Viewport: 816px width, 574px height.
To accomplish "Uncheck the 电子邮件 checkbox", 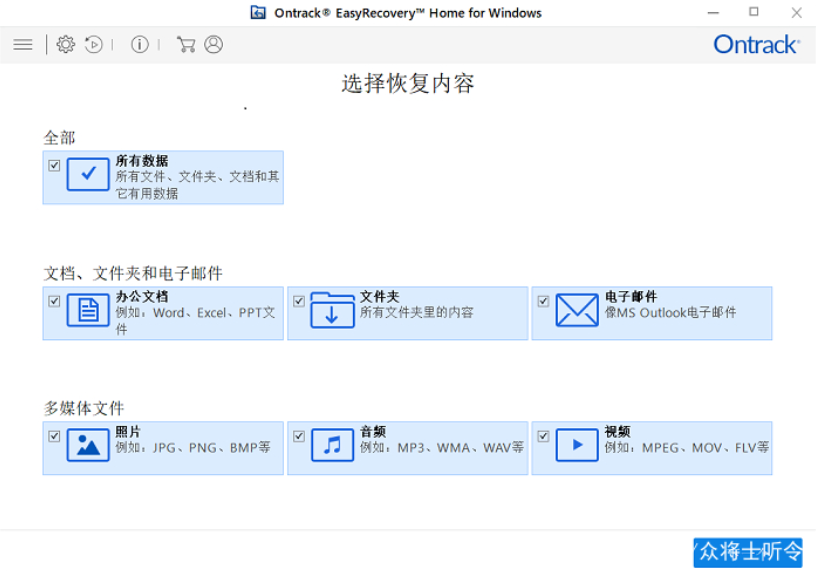I will point(543,301).
